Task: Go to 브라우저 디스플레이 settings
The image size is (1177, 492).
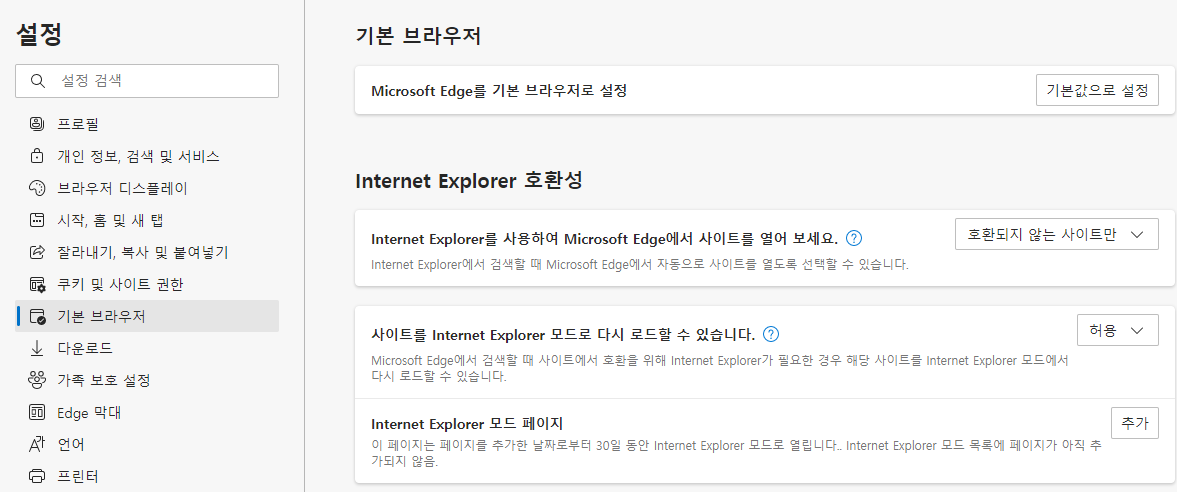Action: (147, 188)
